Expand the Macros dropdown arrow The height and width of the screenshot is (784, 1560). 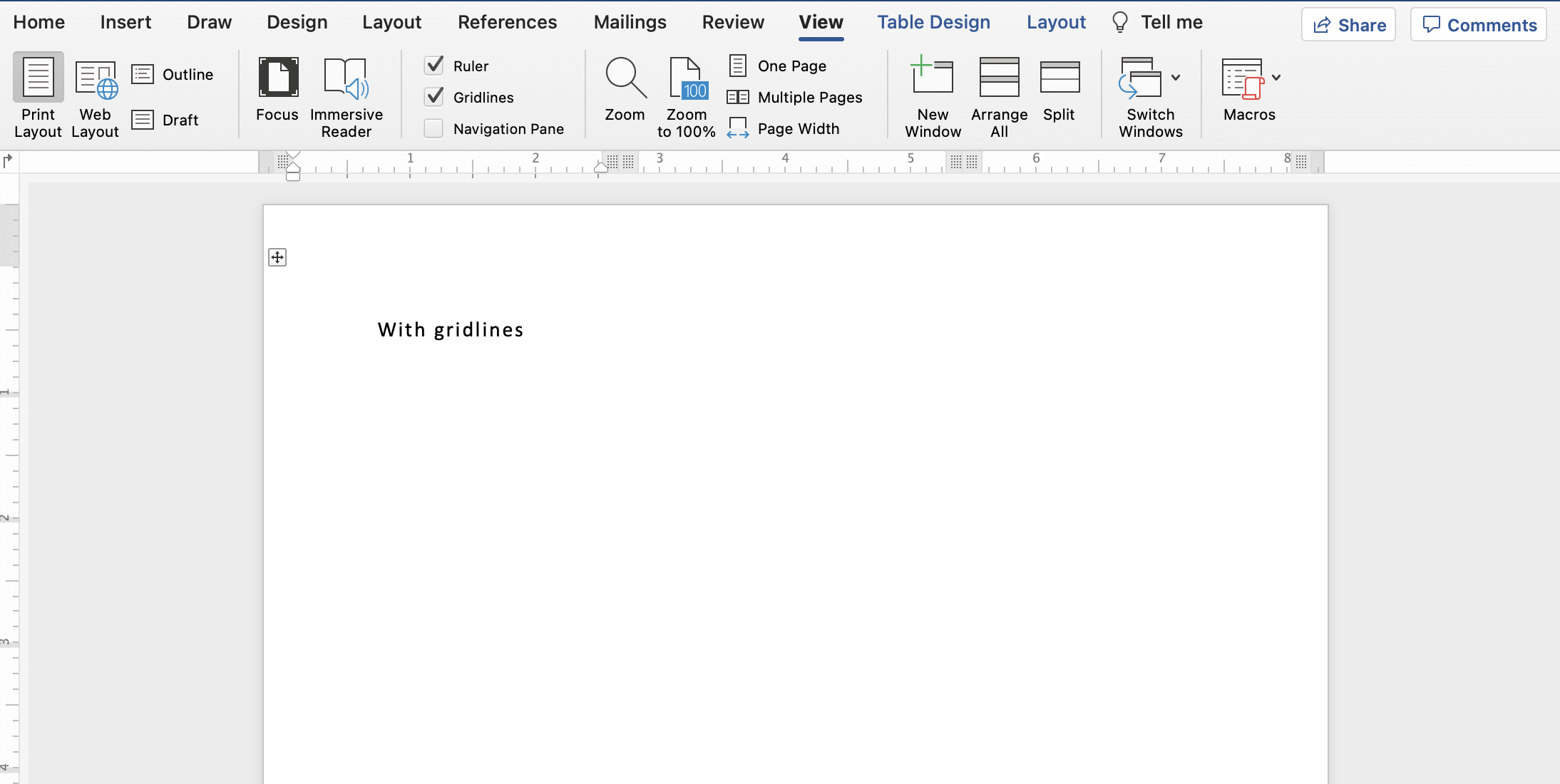1276,78
